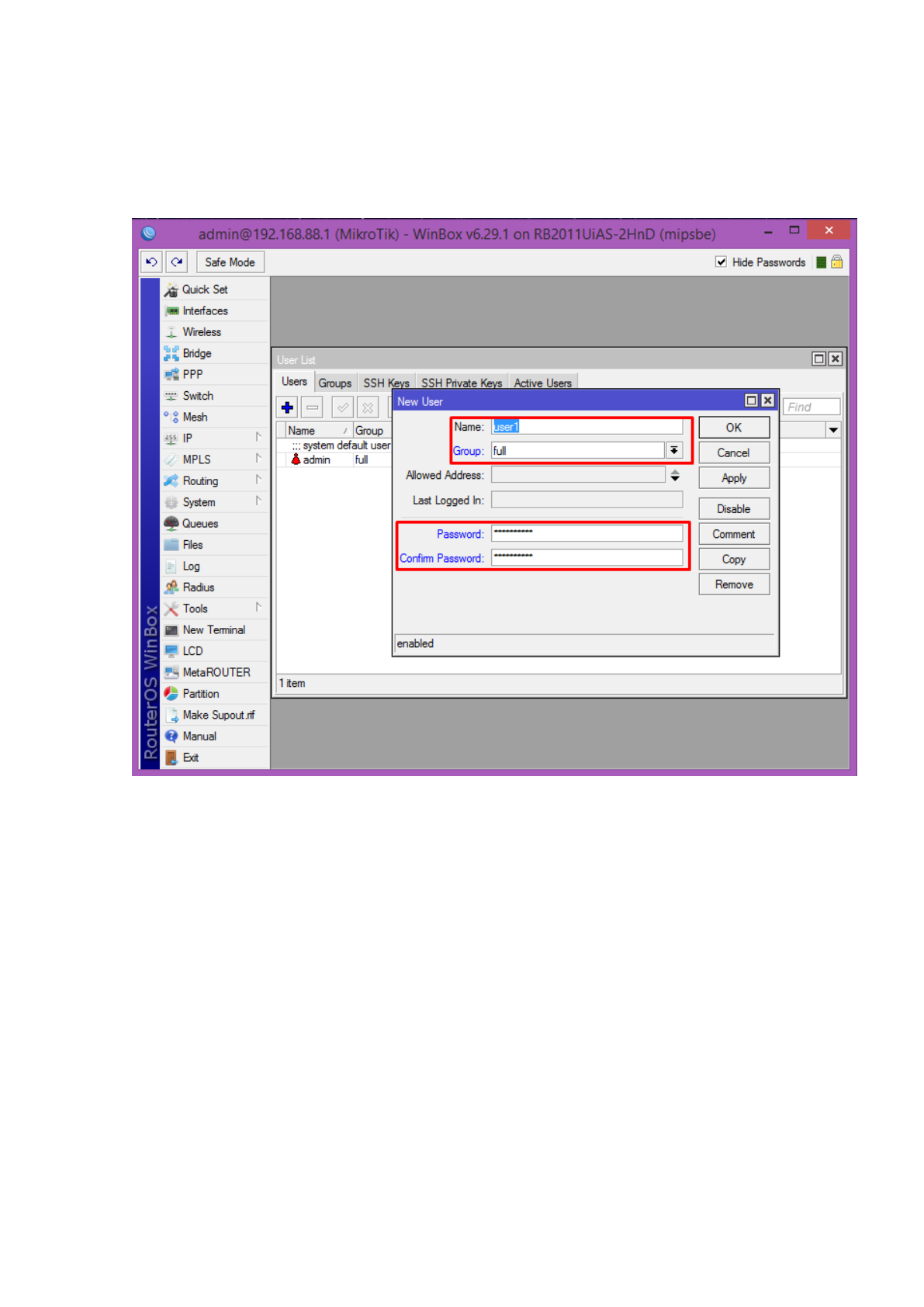
Task: Switch to the SSH Keys tab
Action: 386,383
